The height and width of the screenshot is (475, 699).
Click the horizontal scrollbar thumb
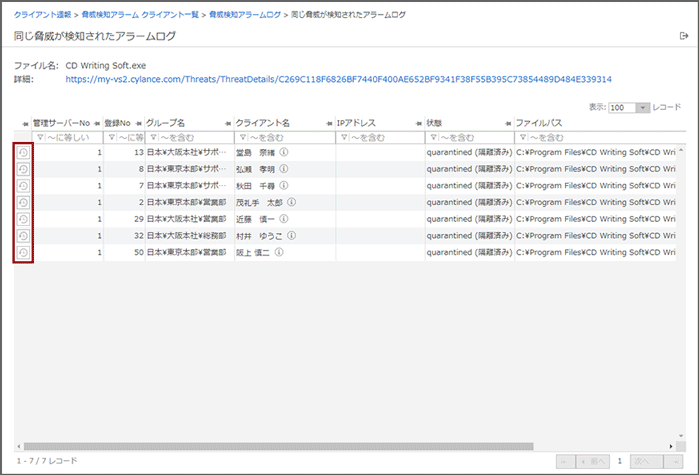279,446
